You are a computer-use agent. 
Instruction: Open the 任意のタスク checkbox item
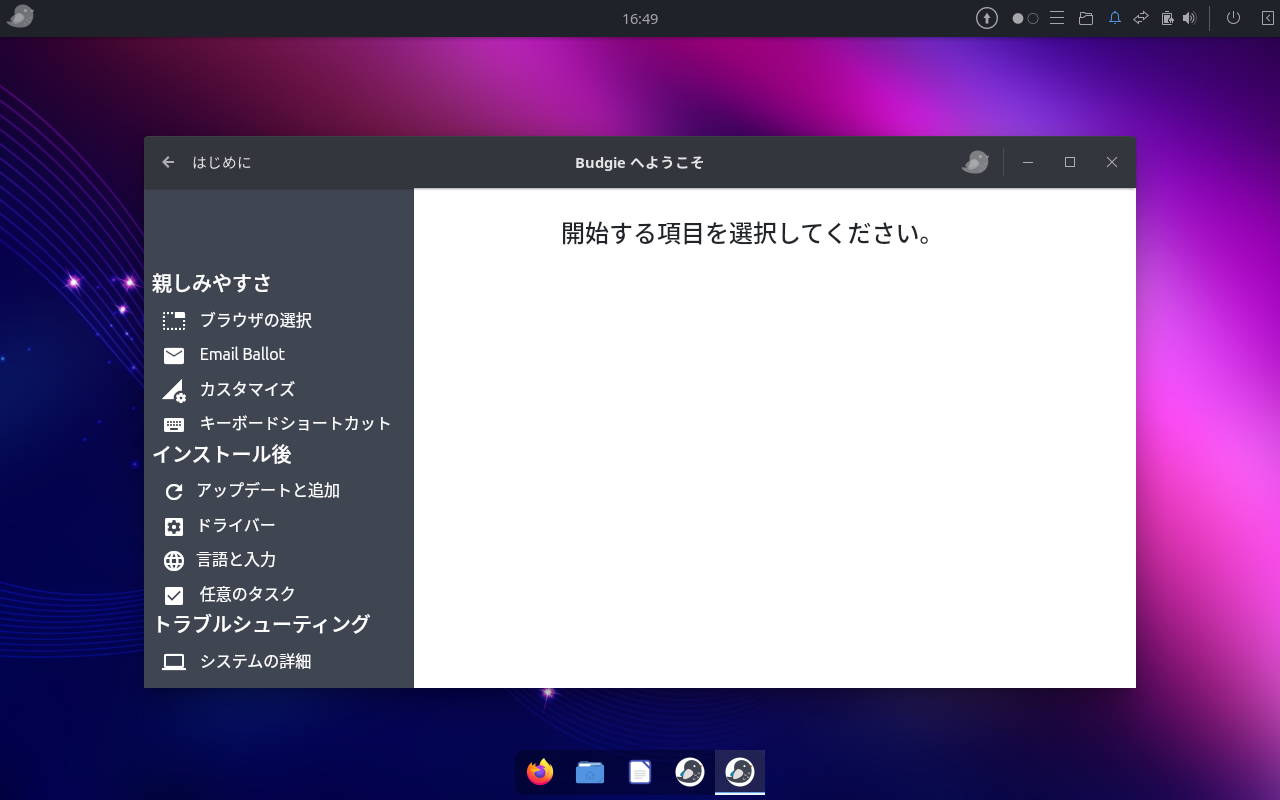coord(245,593)
